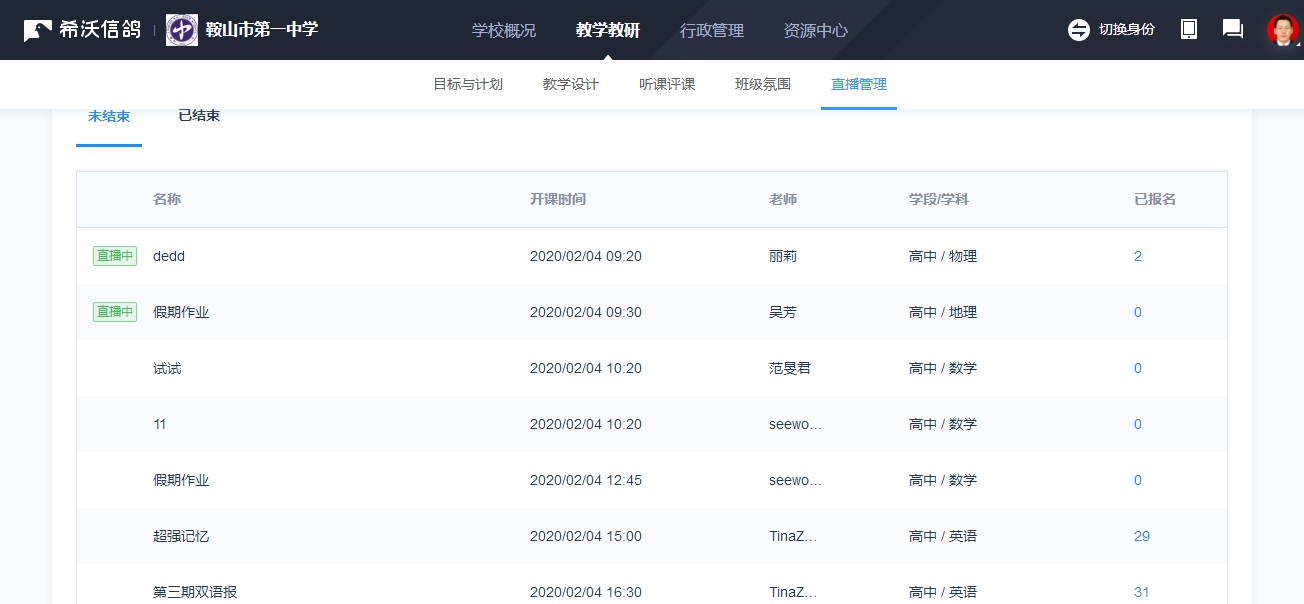The image size is (1304, 604).
Task: Open 教学教研 in top navigation
Action: click(608, 31)
